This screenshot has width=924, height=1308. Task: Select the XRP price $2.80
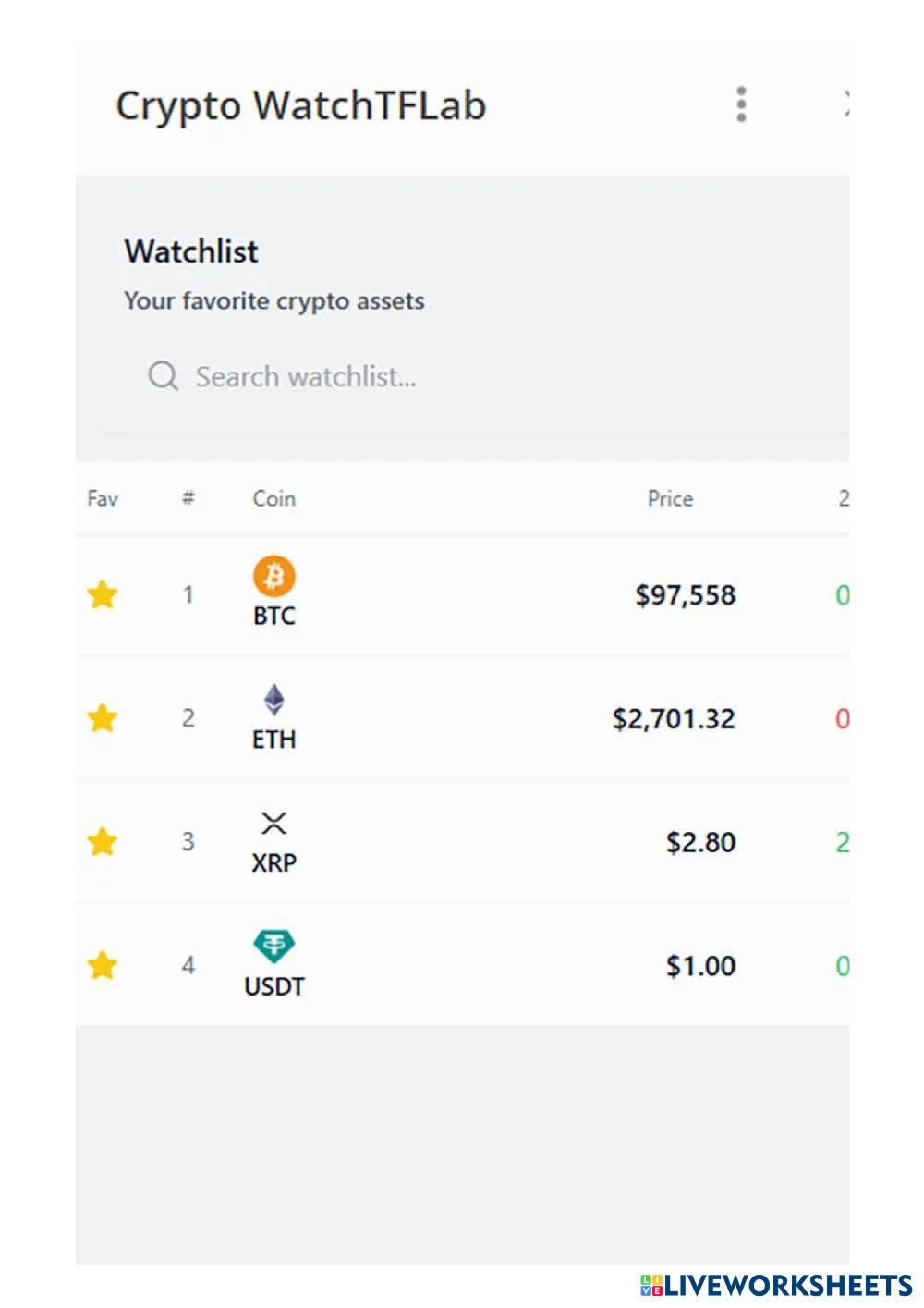coord(700,842)
